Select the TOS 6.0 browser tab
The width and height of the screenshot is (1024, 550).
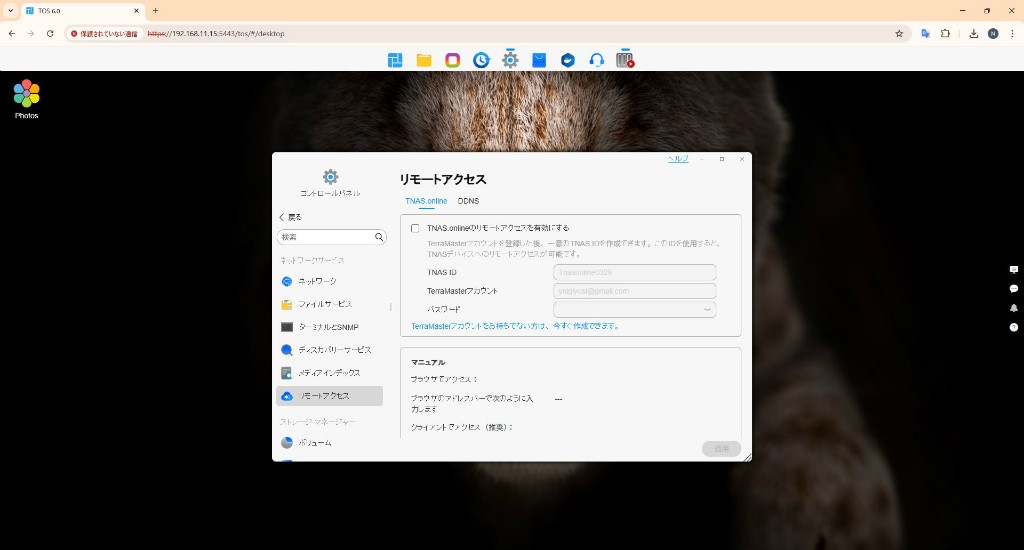(x=83, y=10)
